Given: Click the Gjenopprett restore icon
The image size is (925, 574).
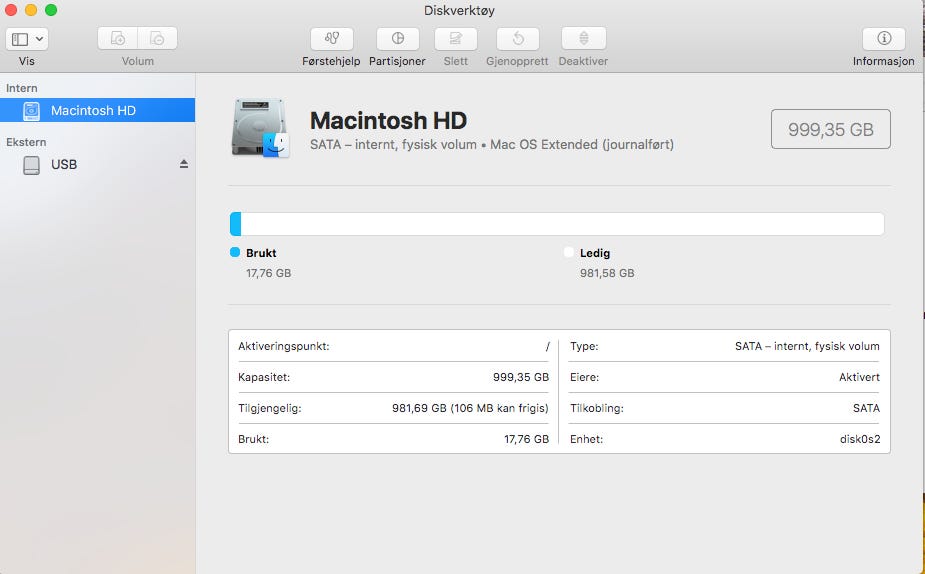Looking at the screenshot, I should (x=517, y=38).
